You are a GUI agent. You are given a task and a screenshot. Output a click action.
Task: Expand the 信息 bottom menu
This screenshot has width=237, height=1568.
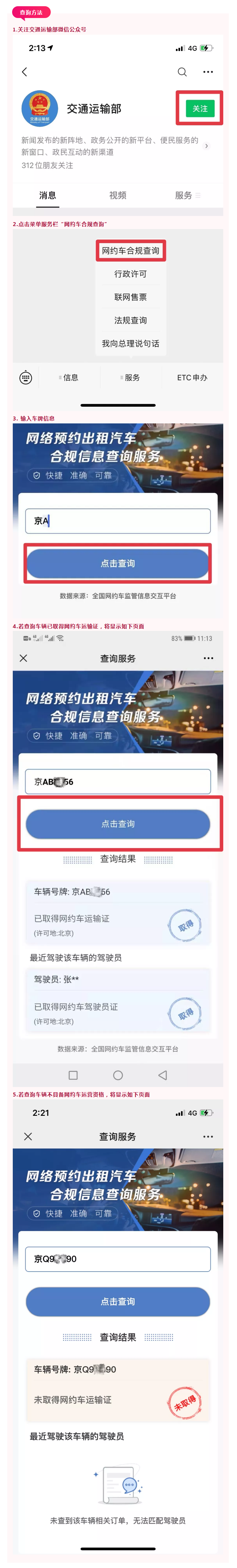click(69, 378)
